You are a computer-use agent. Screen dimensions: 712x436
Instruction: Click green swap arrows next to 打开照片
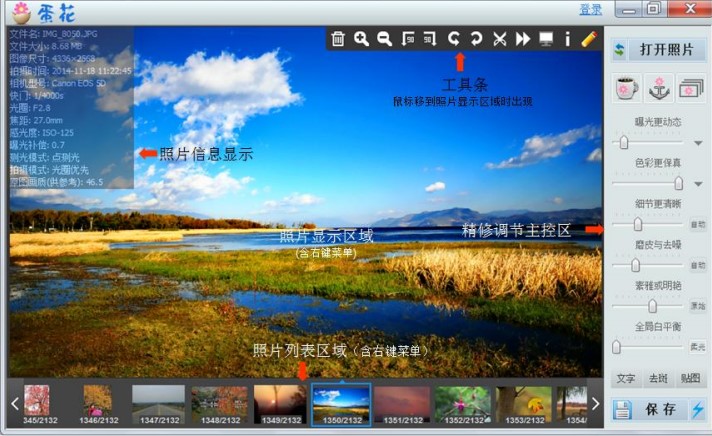(x=619, y=50)
